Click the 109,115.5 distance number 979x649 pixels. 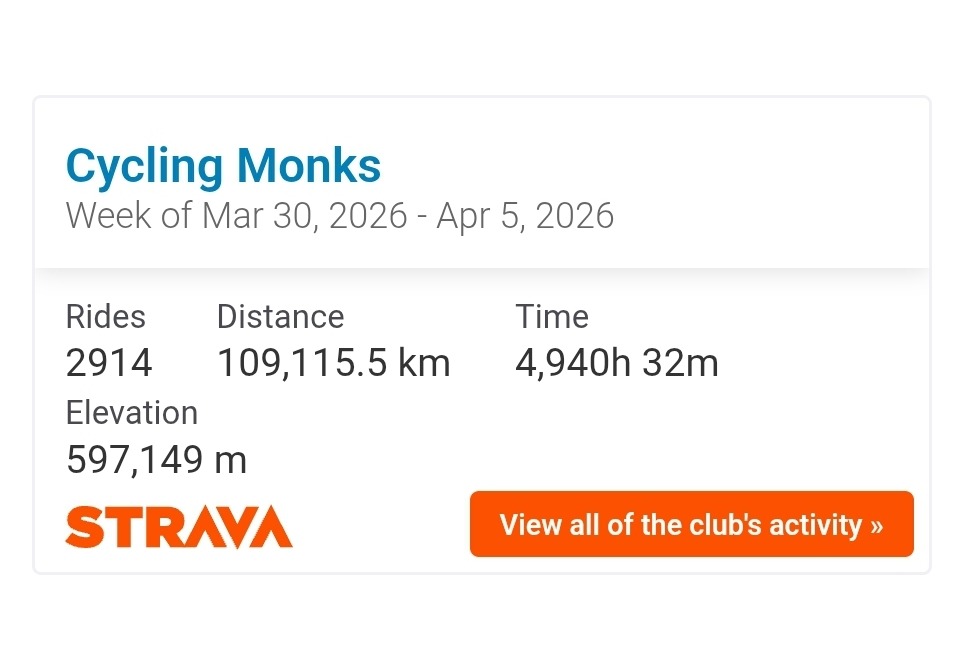302,363
